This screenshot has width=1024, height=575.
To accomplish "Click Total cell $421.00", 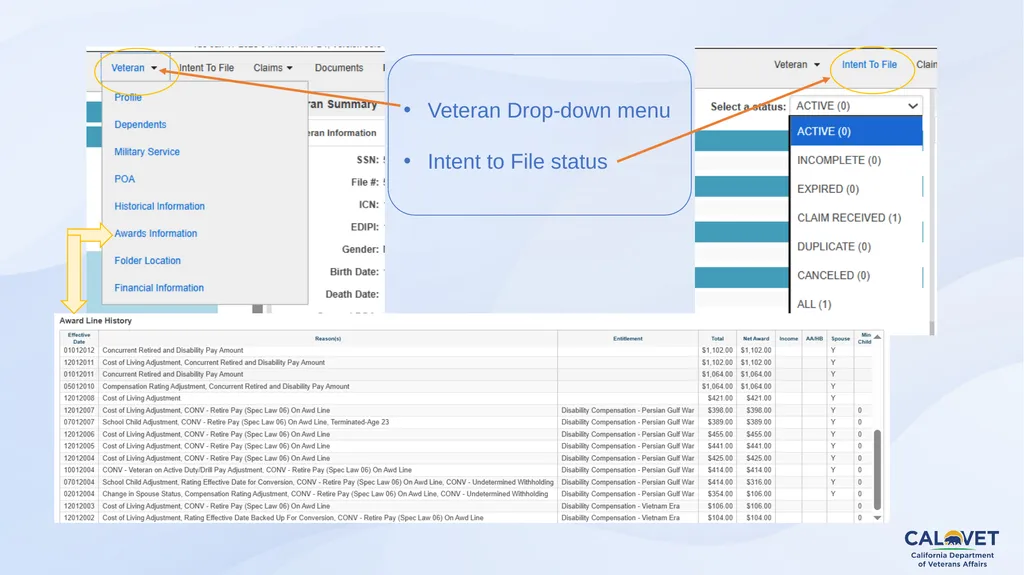I will [720, 398].
